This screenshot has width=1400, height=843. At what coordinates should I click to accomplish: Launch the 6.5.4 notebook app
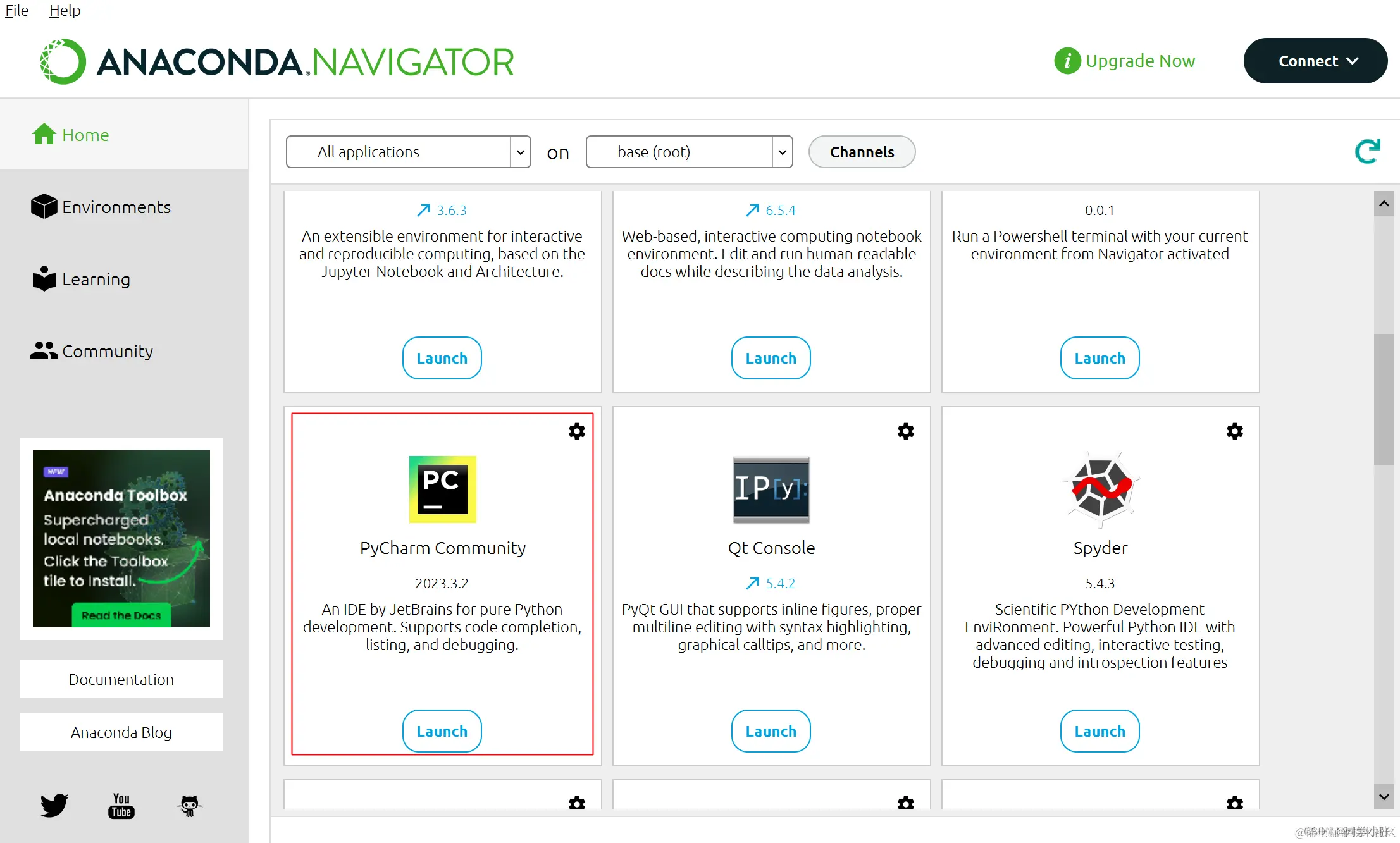[771, 357]
